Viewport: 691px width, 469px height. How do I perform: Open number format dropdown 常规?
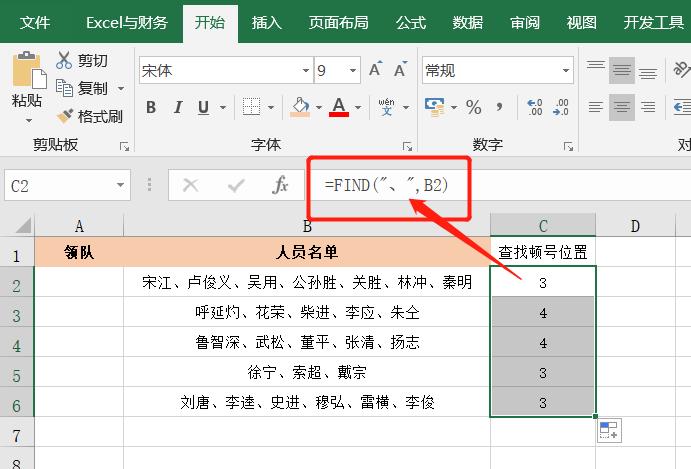pos(565,70)
